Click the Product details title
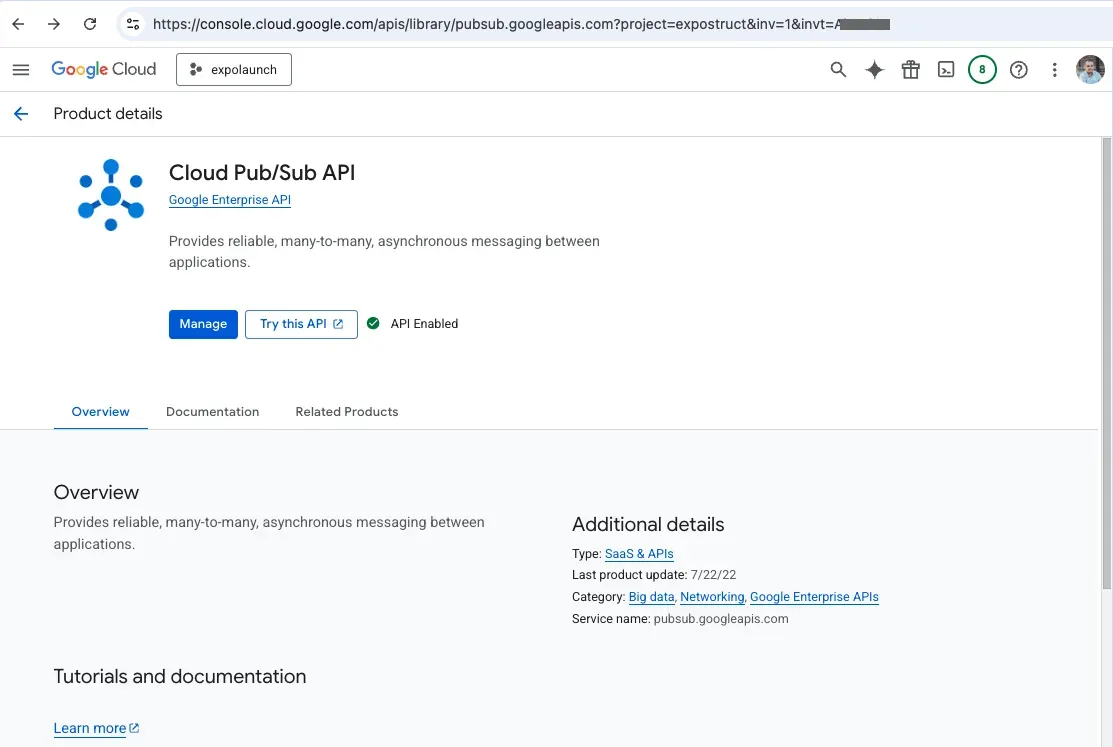This screenshot has width=1113, height=747. pyautogui.click(x=108, y=114)
